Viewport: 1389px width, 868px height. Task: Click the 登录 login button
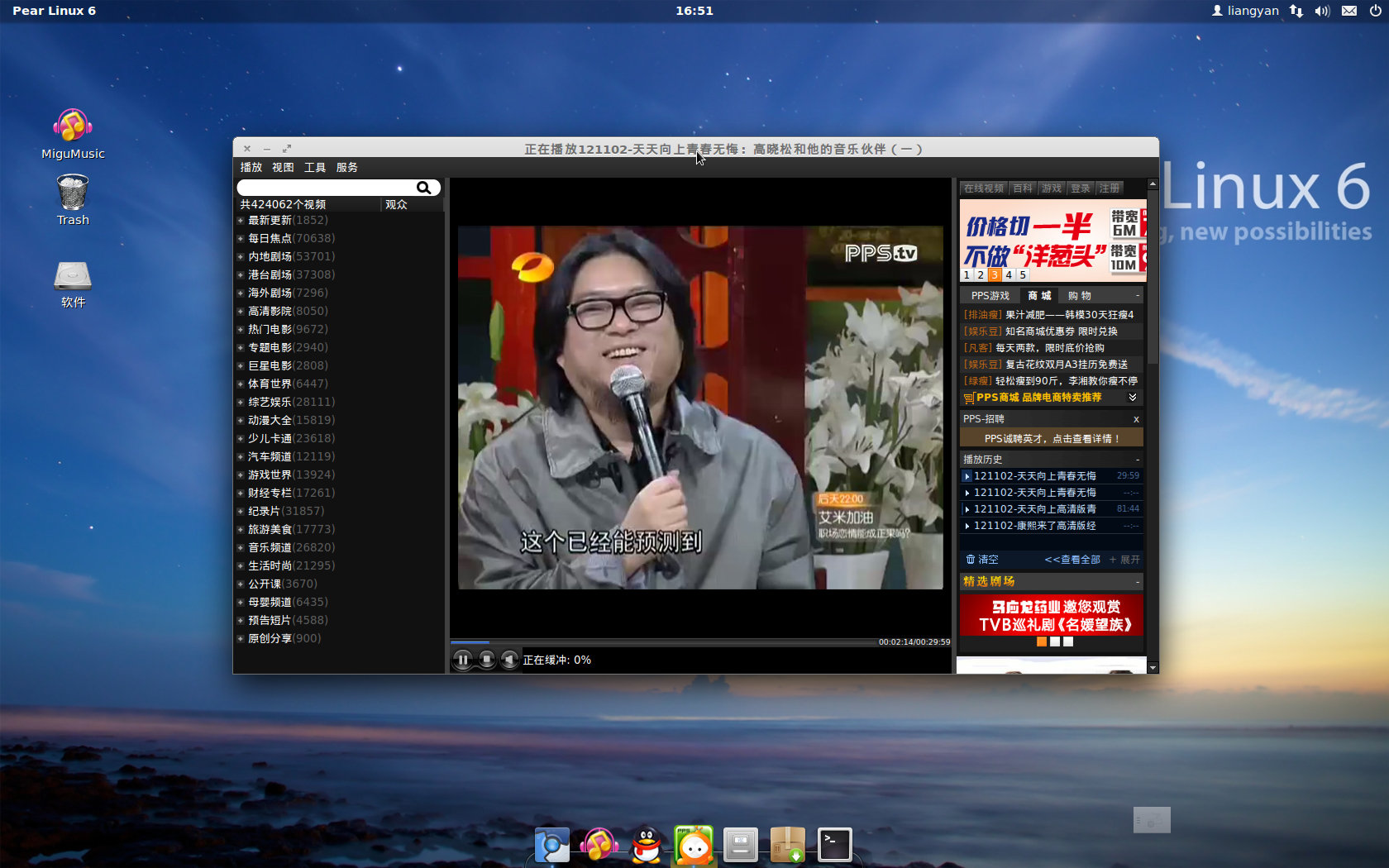pos(1081,188)
